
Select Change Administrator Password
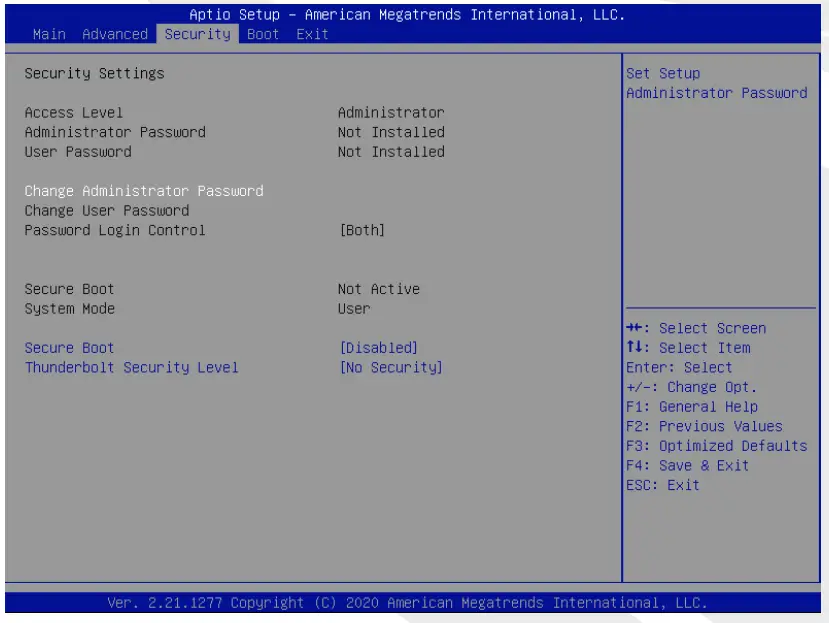(x=144, y=191)
